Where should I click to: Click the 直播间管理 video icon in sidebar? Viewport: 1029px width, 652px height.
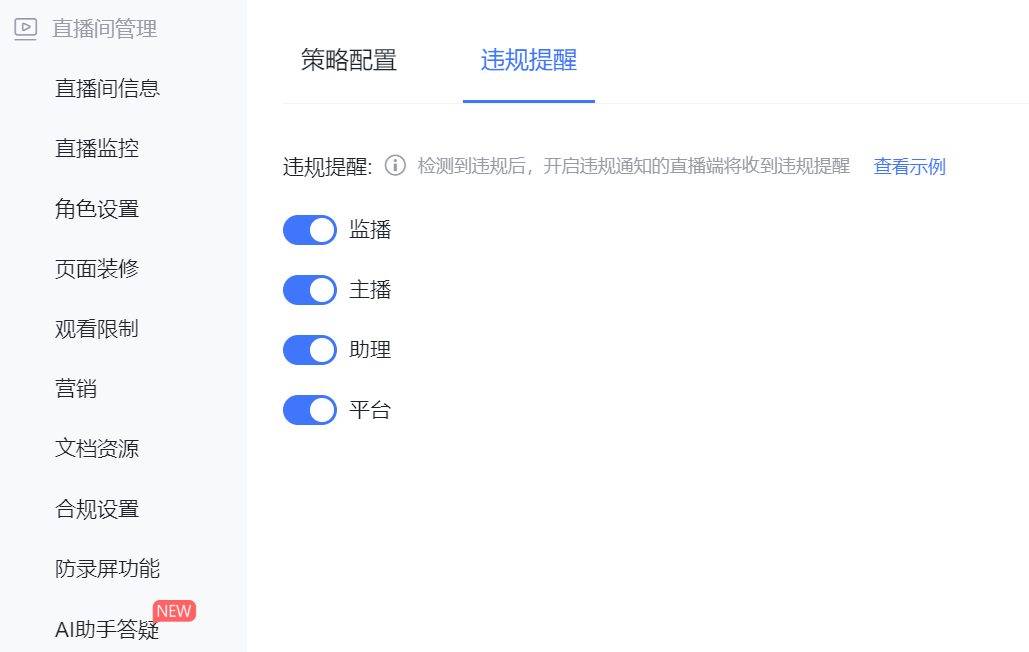[x=26, y=29]
